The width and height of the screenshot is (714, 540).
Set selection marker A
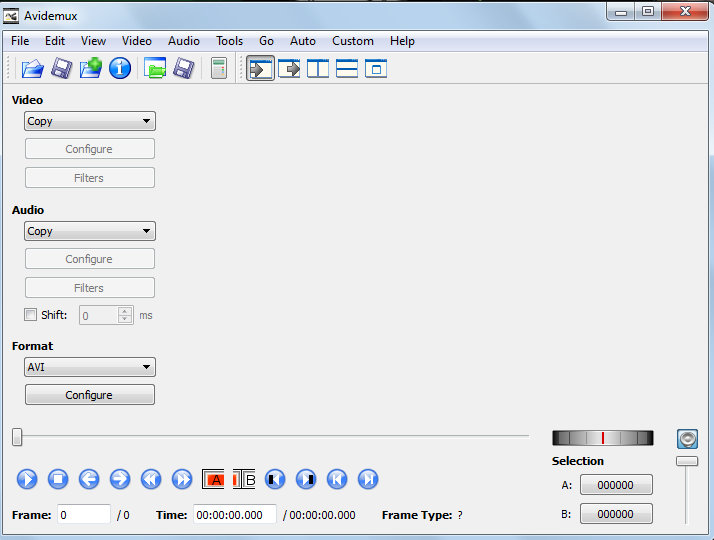point(213,479)
